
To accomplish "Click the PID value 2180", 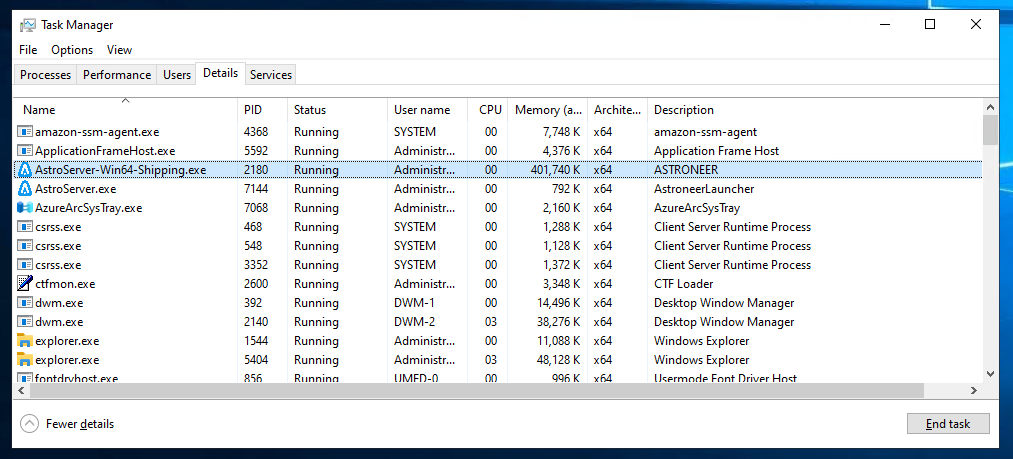I will coord(256,170).
